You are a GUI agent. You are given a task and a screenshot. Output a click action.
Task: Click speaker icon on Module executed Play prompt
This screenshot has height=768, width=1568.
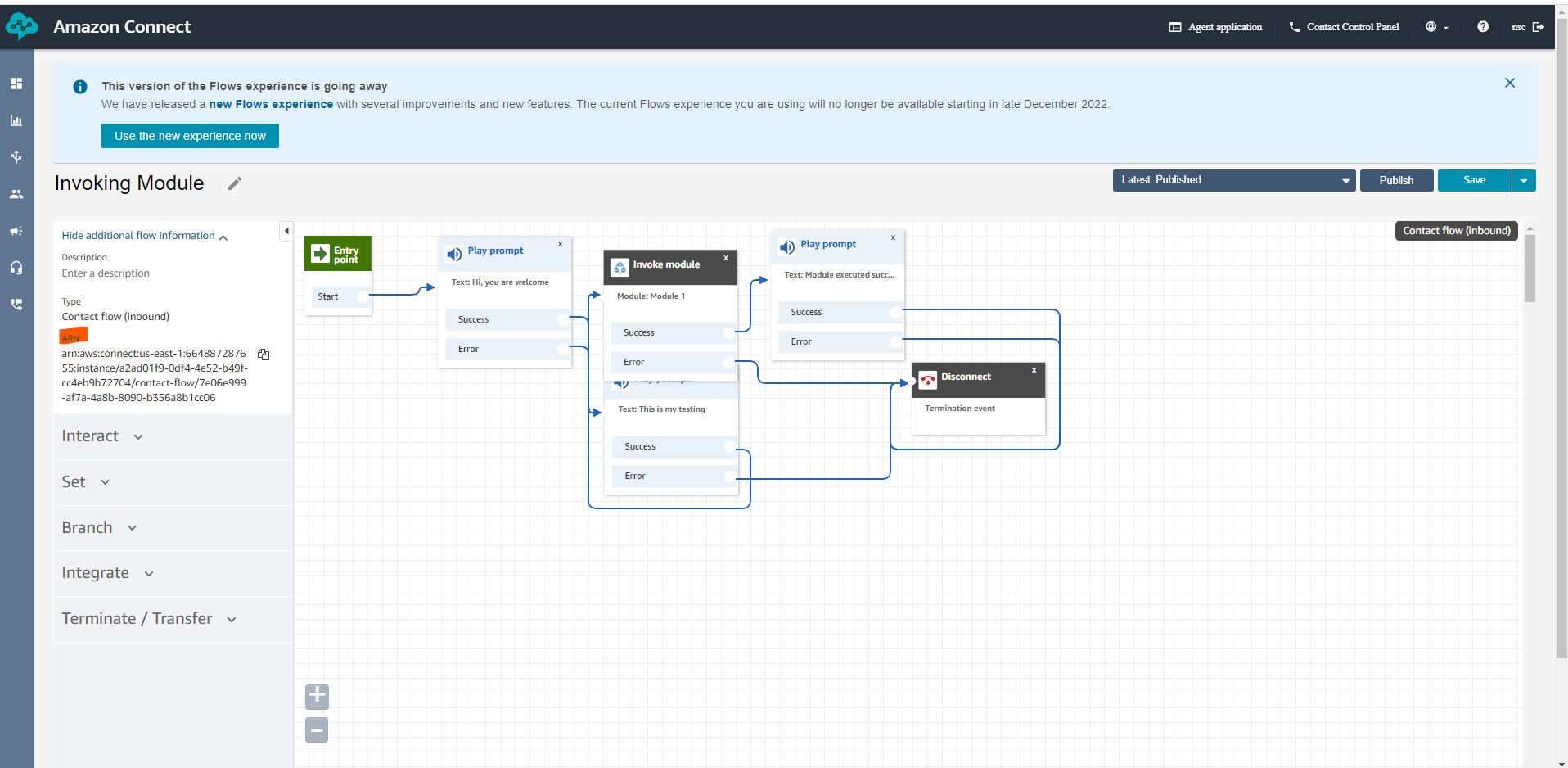[x=787, y=247]
